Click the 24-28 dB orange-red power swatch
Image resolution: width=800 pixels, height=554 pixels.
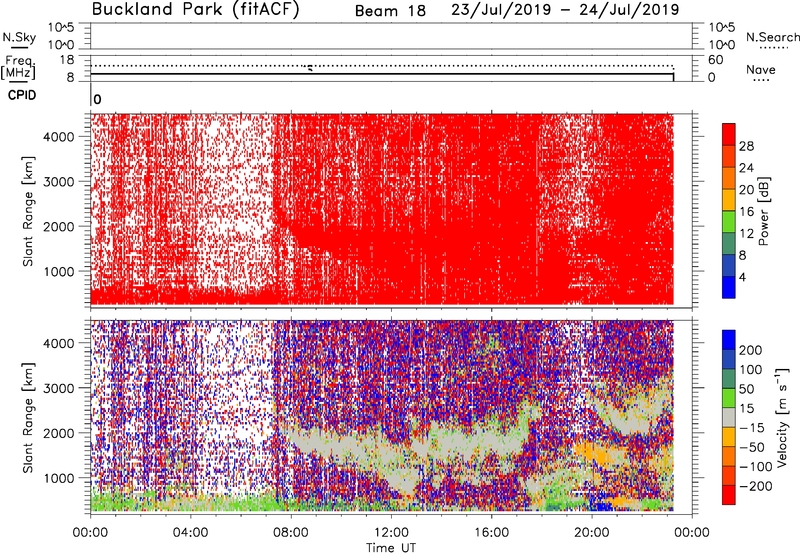pos(729,156)
